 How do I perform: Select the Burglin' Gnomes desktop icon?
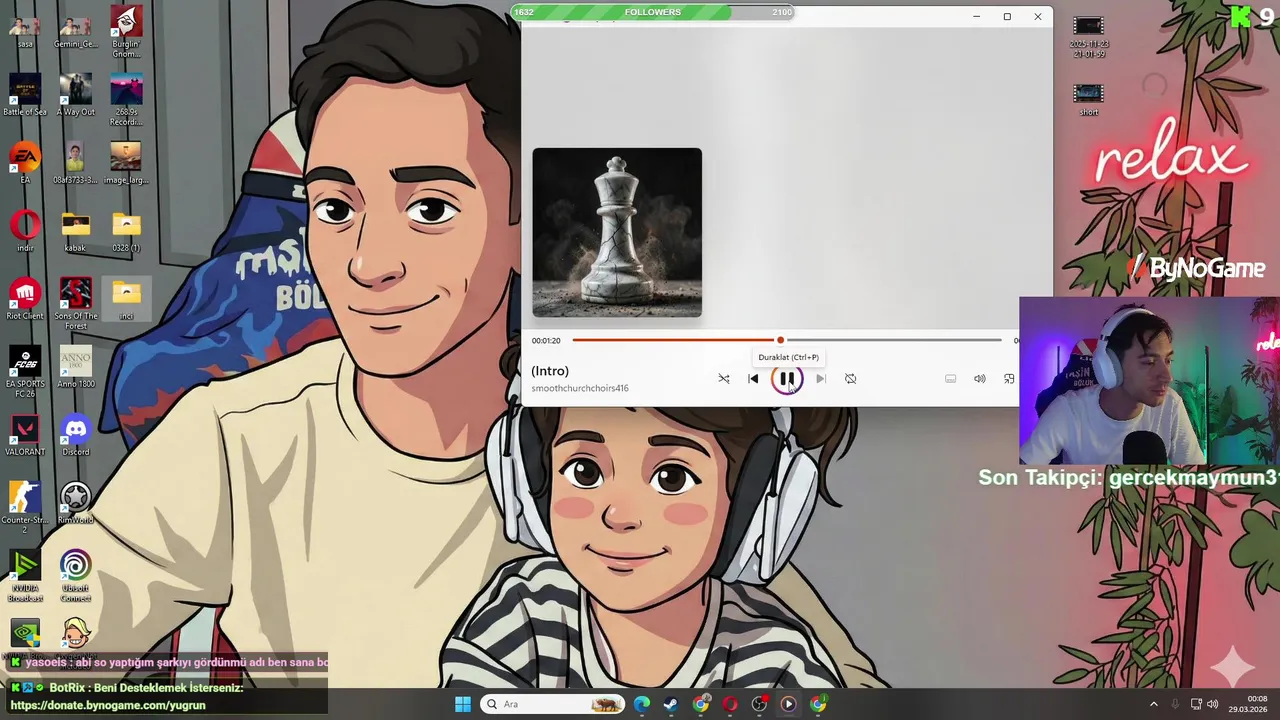(126, 31)
